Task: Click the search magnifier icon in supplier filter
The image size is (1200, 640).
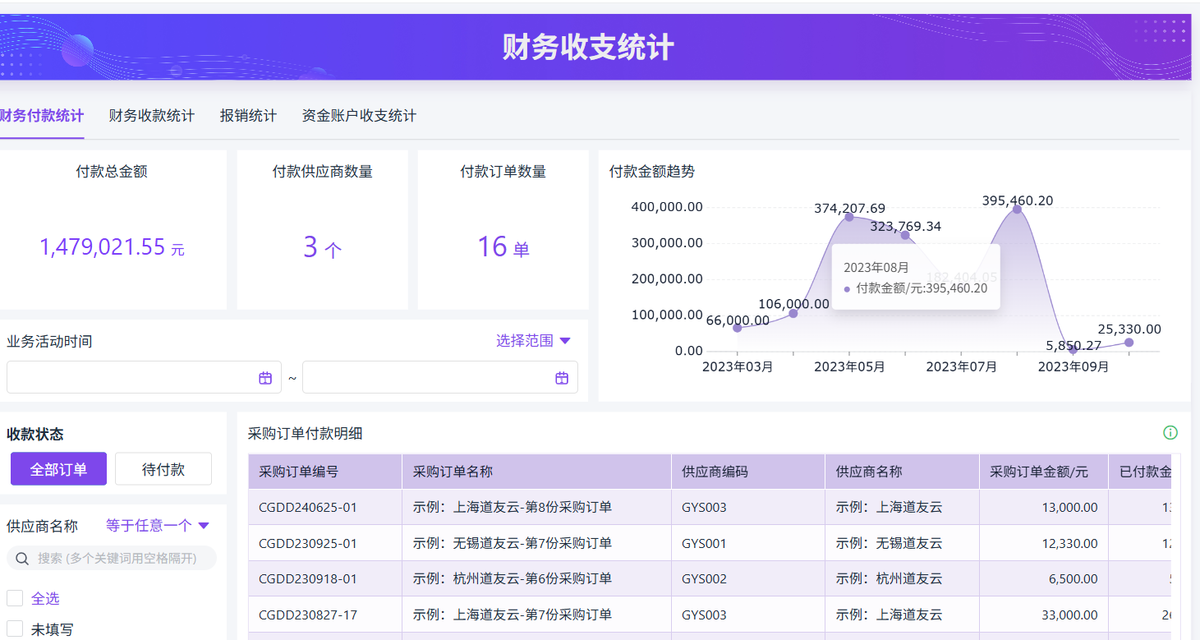Action: point(22,558)
